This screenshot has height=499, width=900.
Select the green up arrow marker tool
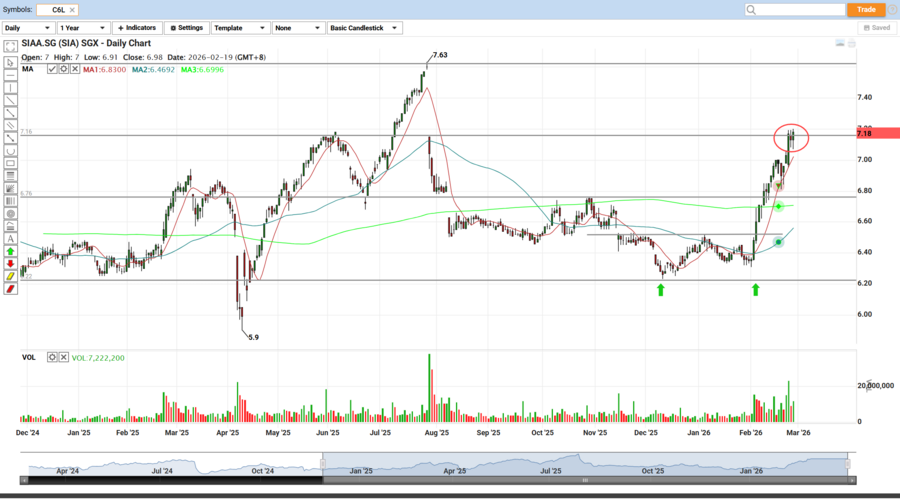10,252
